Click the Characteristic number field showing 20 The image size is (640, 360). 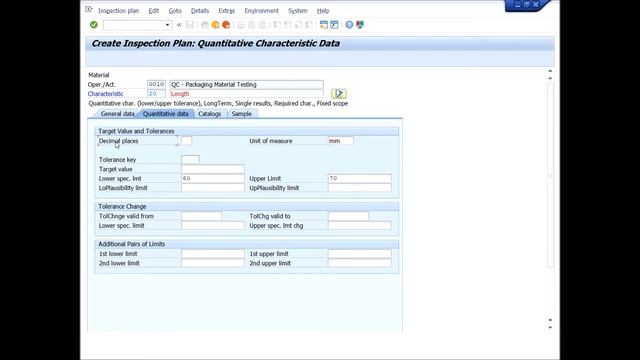tap(156, 94)
